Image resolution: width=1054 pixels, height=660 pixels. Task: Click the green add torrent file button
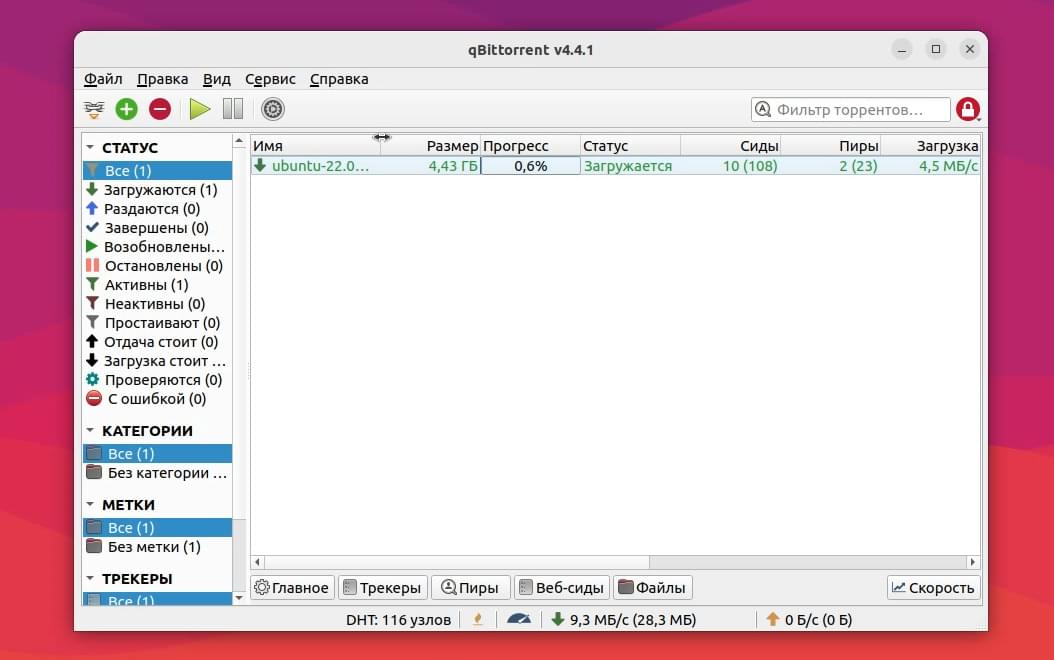point(126,109)
